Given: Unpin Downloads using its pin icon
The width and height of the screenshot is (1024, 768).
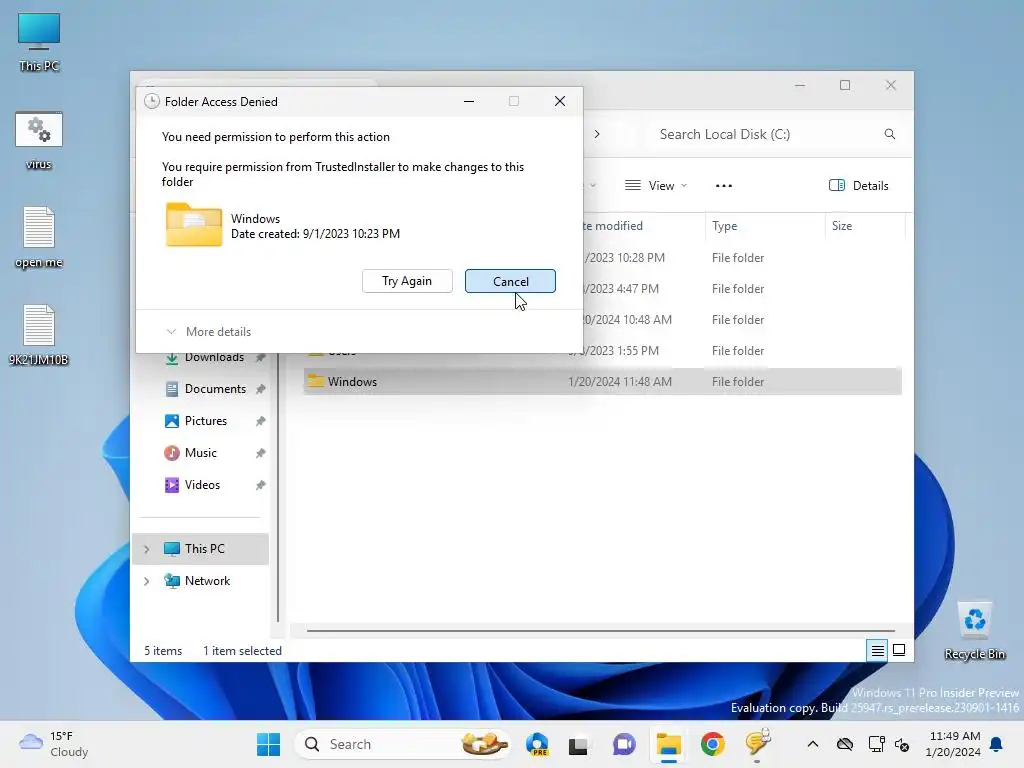Looking at the screenshot, I should point(261,357).
